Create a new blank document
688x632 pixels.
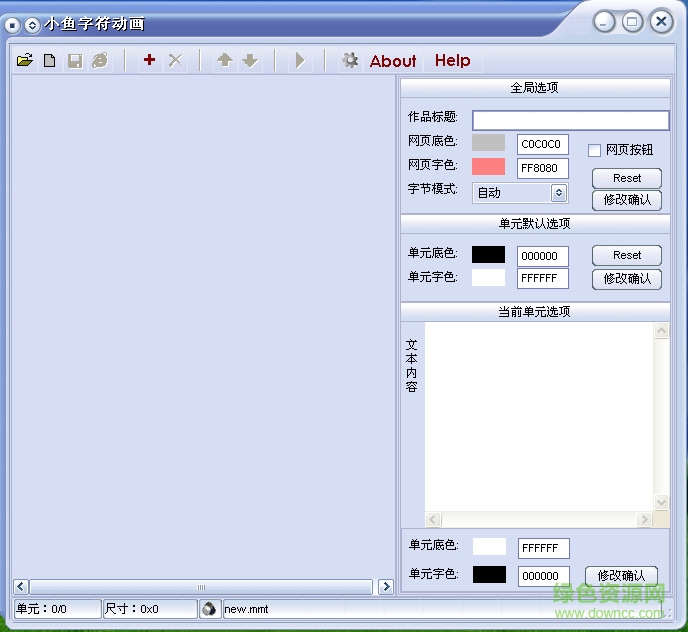point(49,61)
